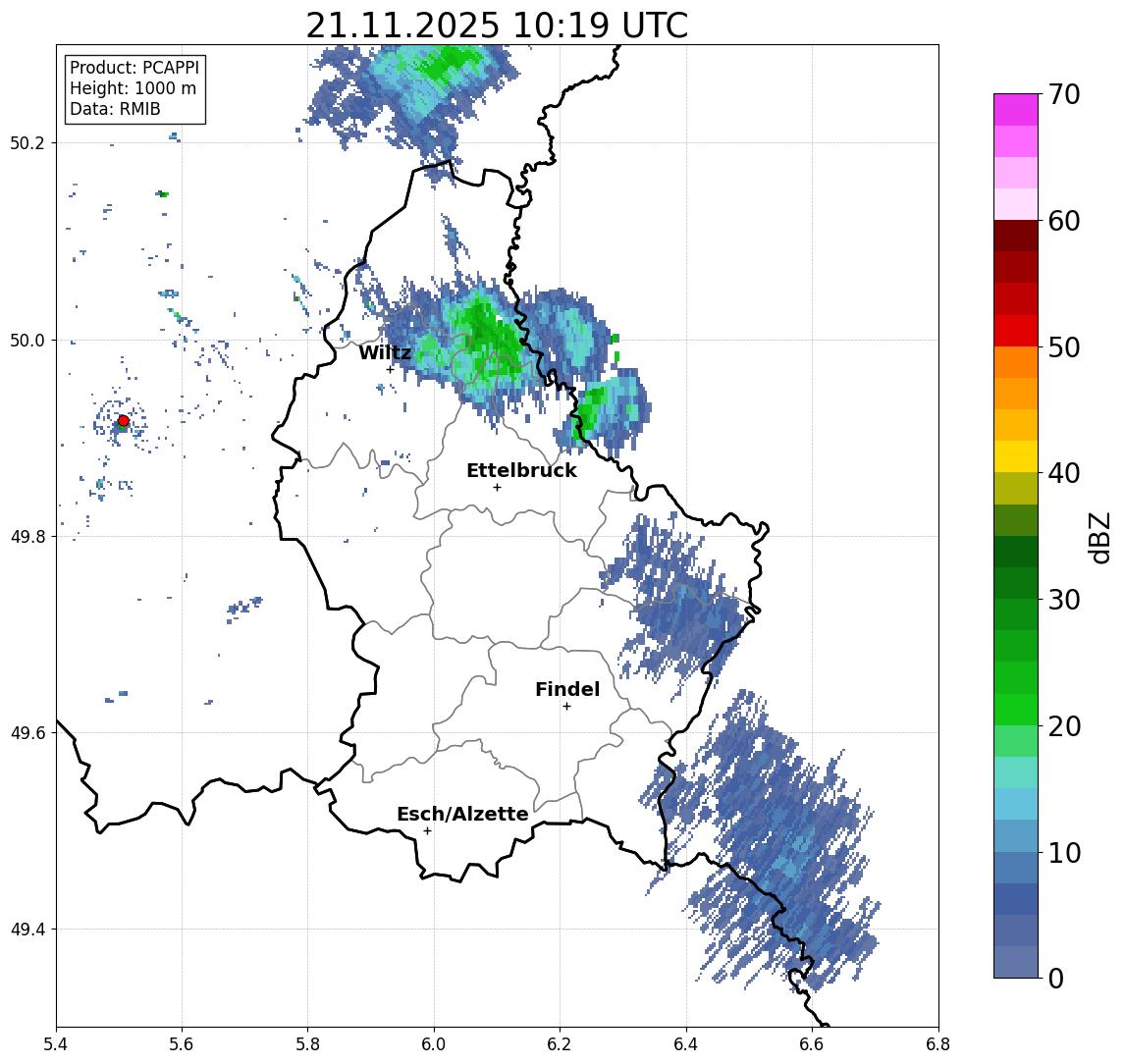Click the longitude label 5.6
Image resolution: width=1124 pixels, height=1064 pixels.
[x=182, y=1044]
